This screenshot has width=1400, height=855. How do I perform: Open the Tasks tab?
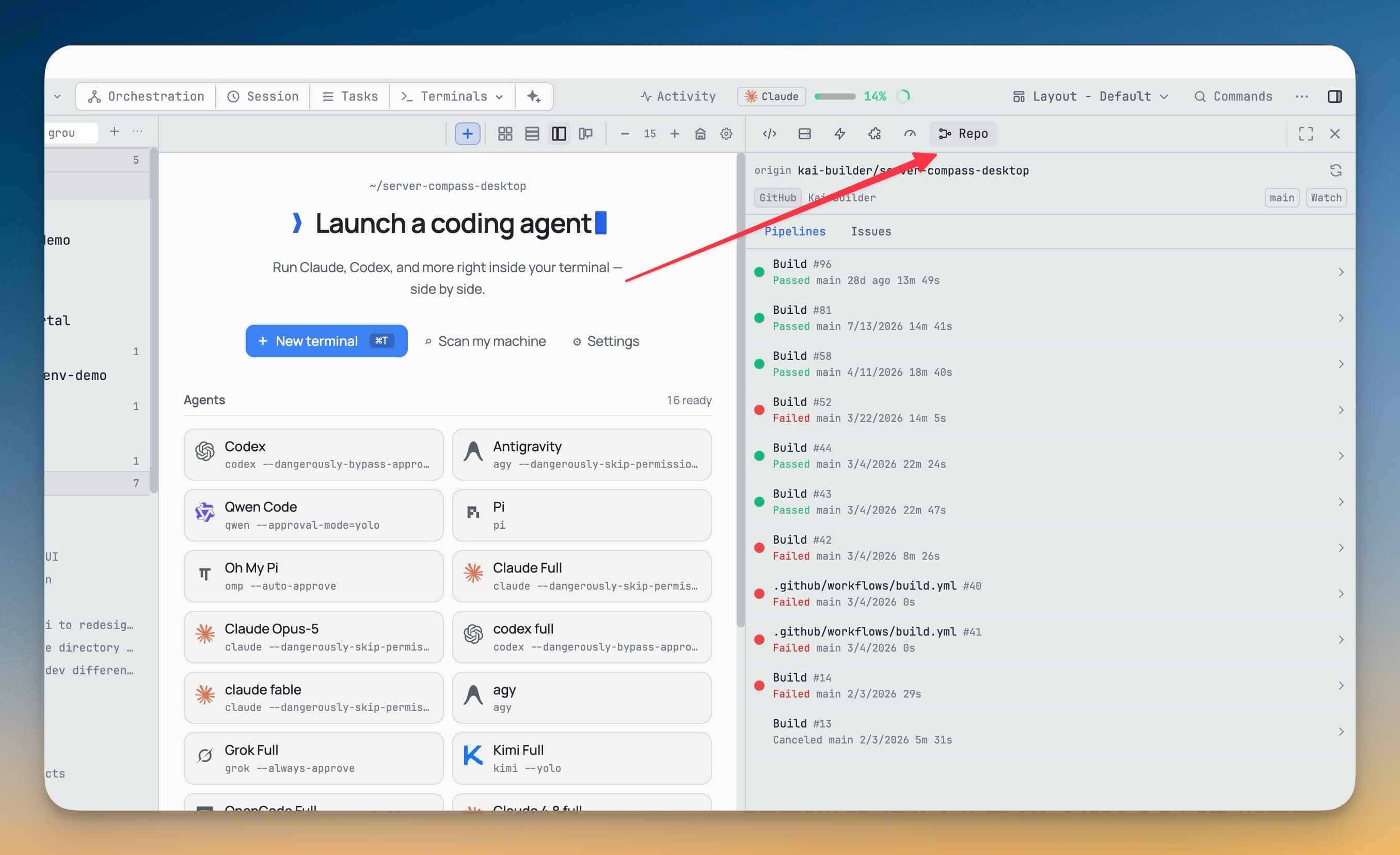[x=350, y=97]
